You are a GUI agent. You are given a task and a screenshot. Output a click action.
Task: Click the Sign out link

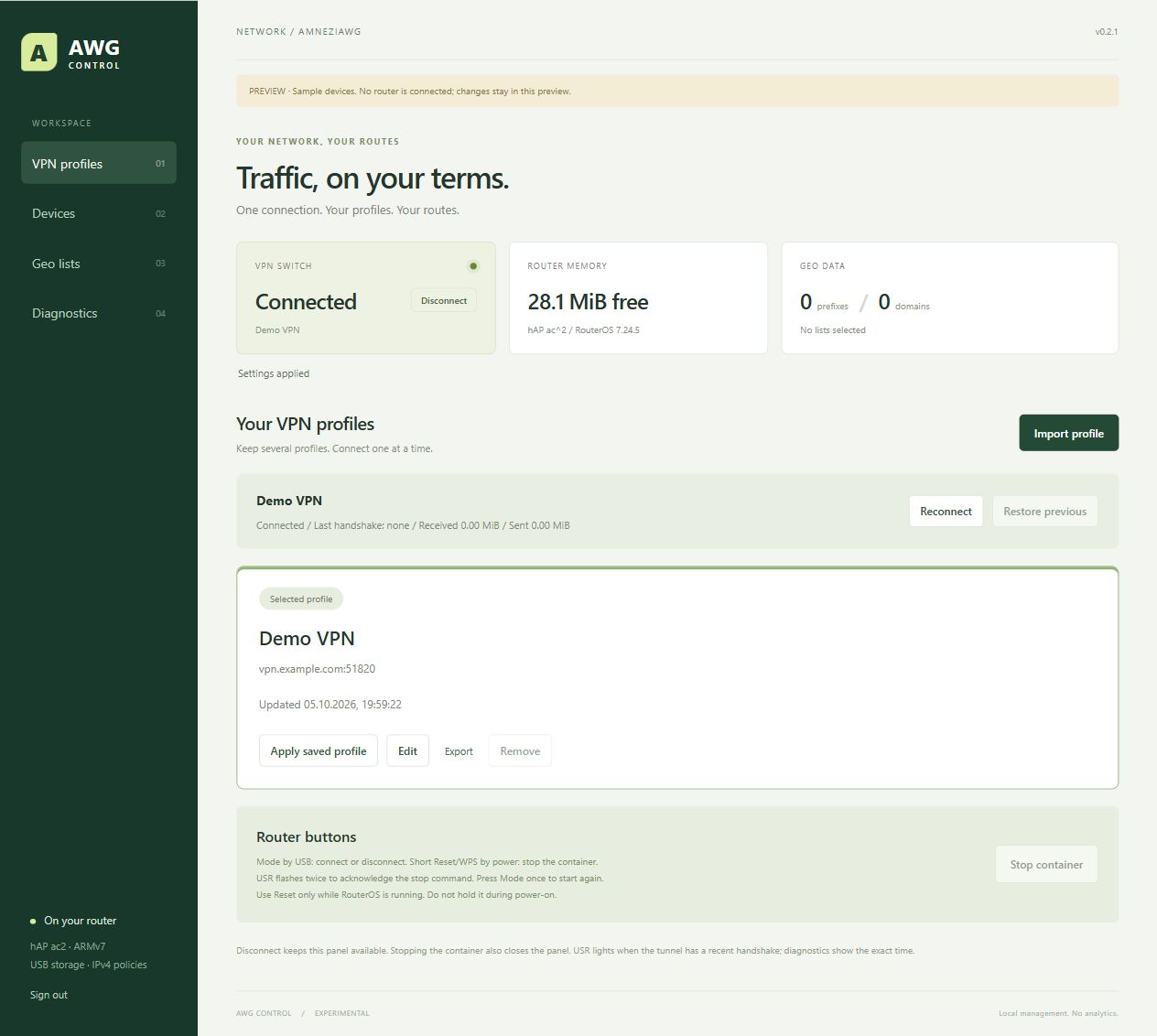tap(49, 995)
